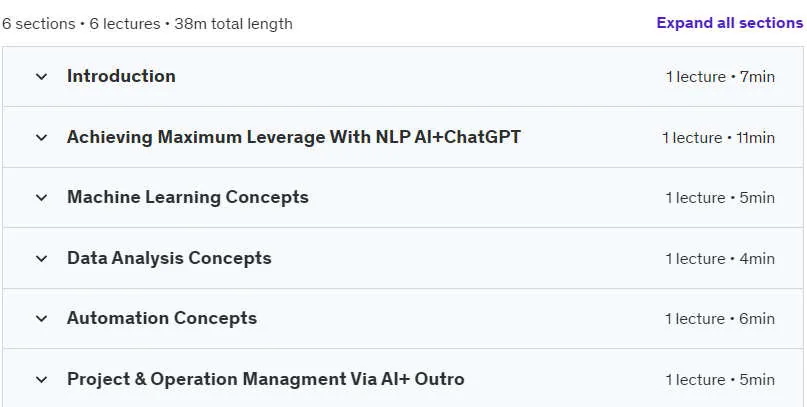Expand the Project & Operation Managment chevron
Image resolution: width=807 pixels, height=407 pixels.
click(41, 380)
